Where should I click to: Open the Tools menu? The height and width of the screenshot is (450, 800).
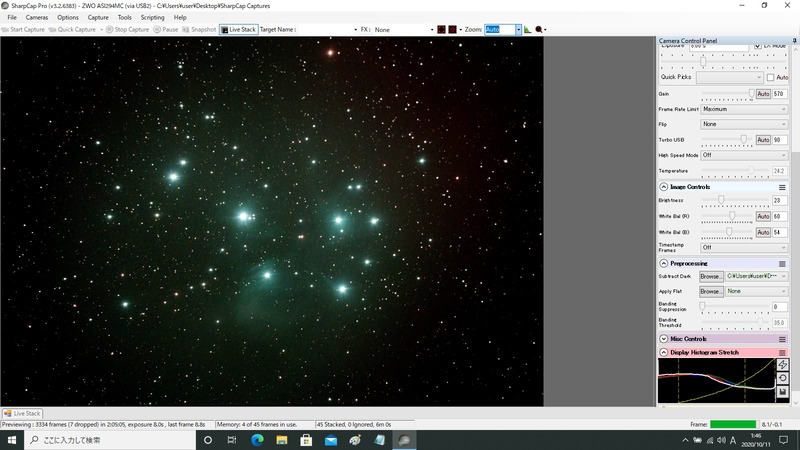pos(124,17)
